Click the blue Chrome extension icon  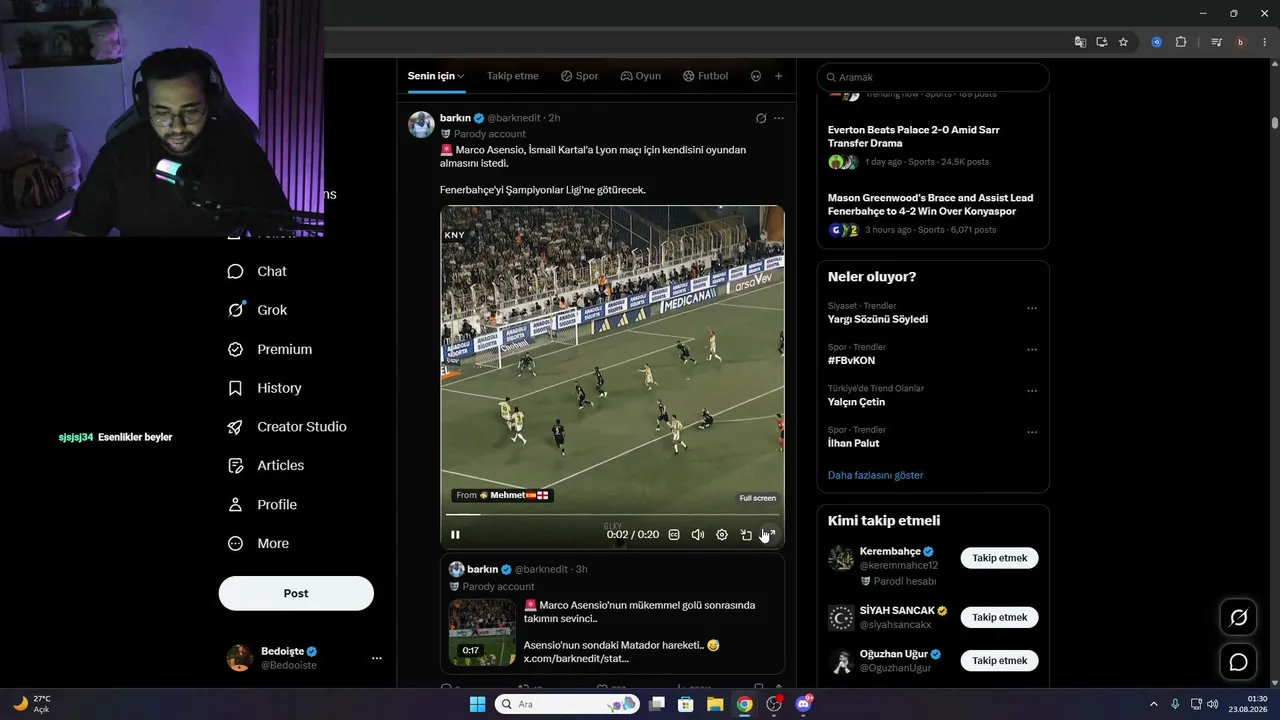tap(1157, 42)
